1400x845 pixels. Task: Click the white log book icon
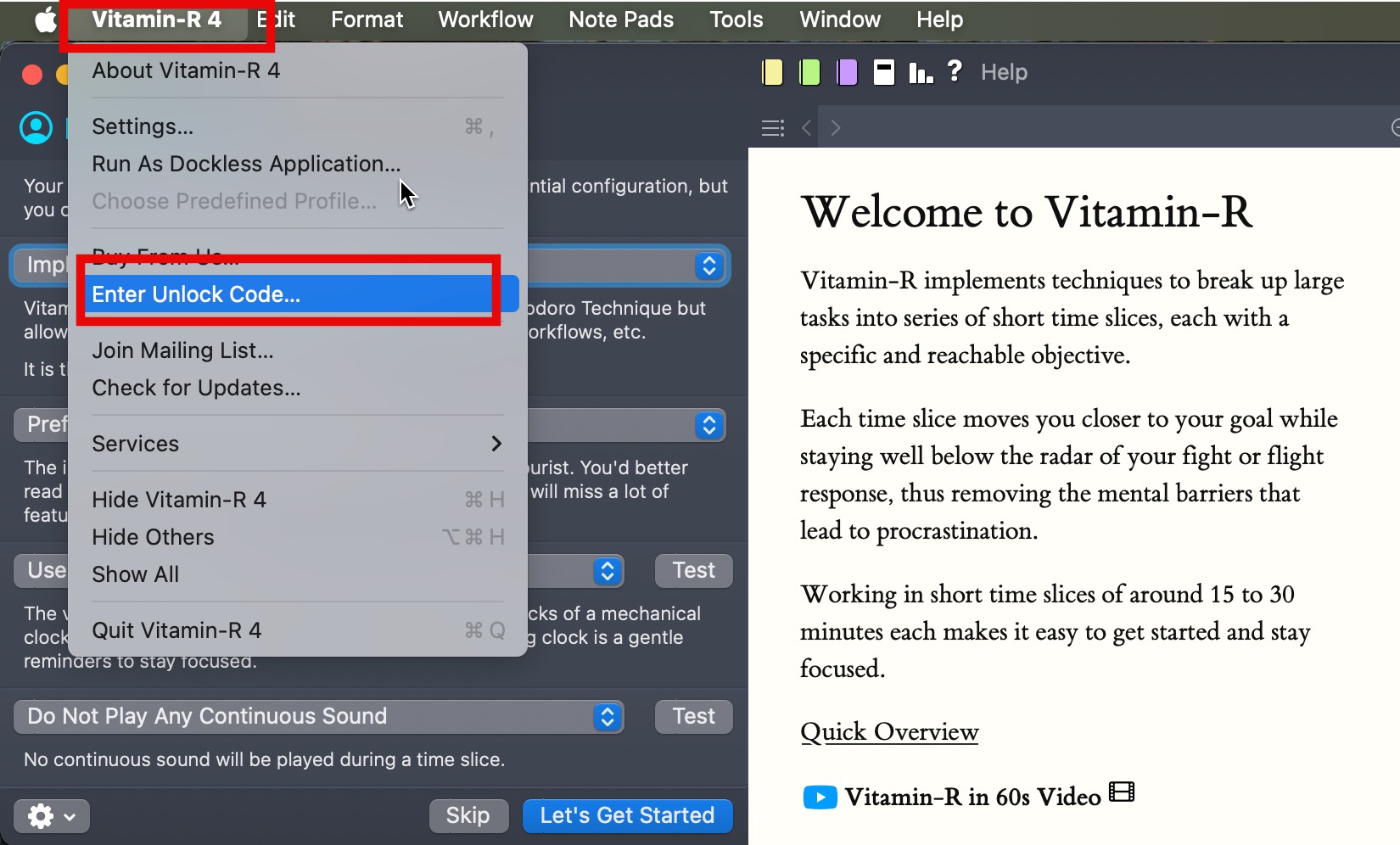[884, 73]
